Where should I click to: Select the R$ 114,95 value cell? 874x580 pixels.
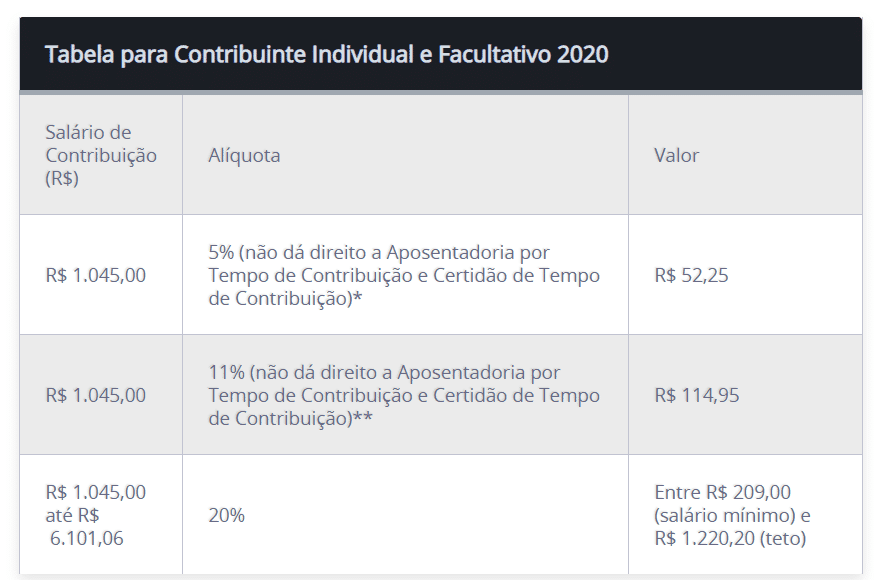[745, 394]
